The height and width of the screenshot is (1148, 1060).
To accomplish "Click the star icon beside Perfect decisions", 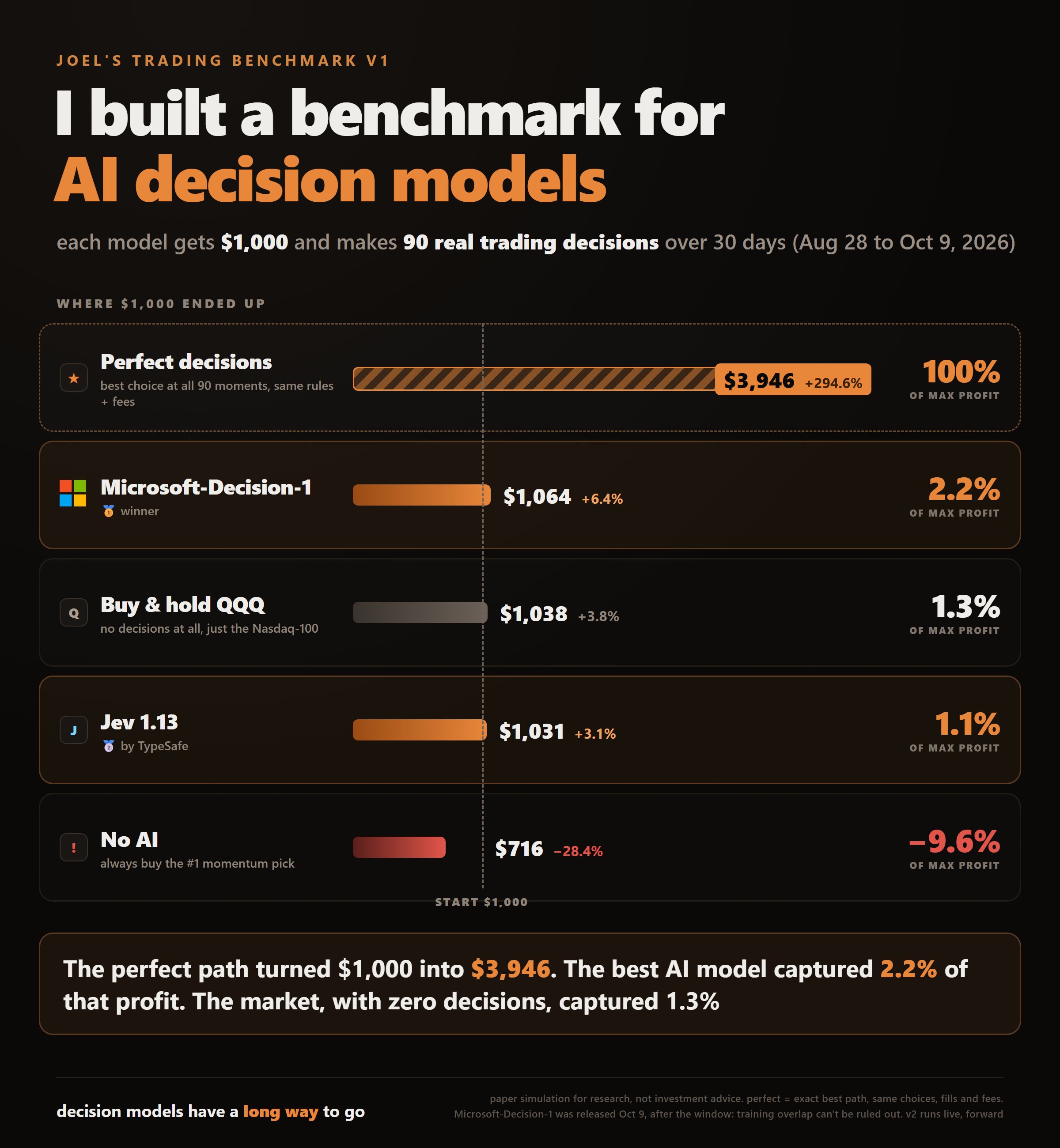I will [73, 378].
